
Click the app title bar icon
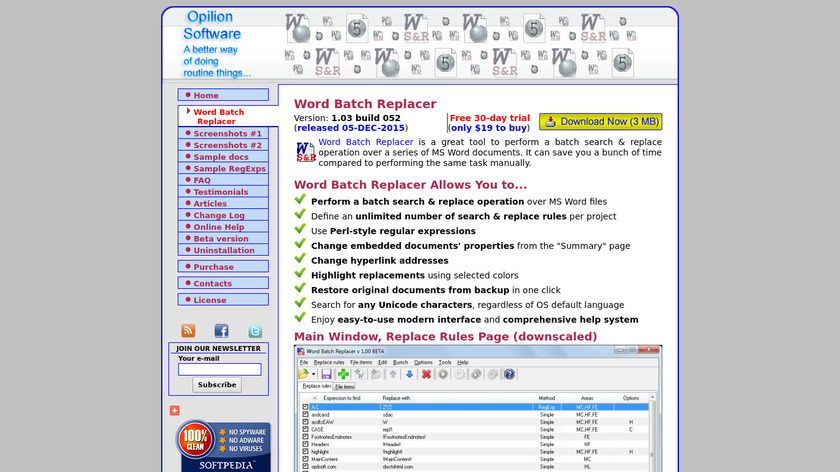(x=301, y=351)
